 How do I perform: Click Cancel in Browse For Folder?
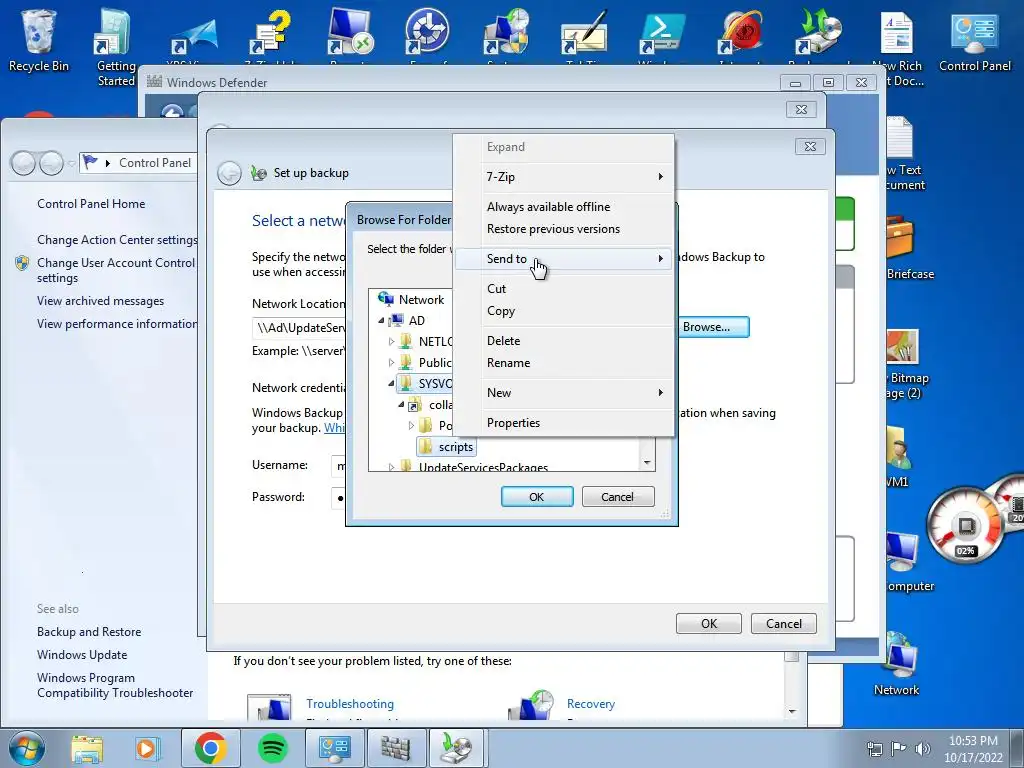tap(617, 497)
